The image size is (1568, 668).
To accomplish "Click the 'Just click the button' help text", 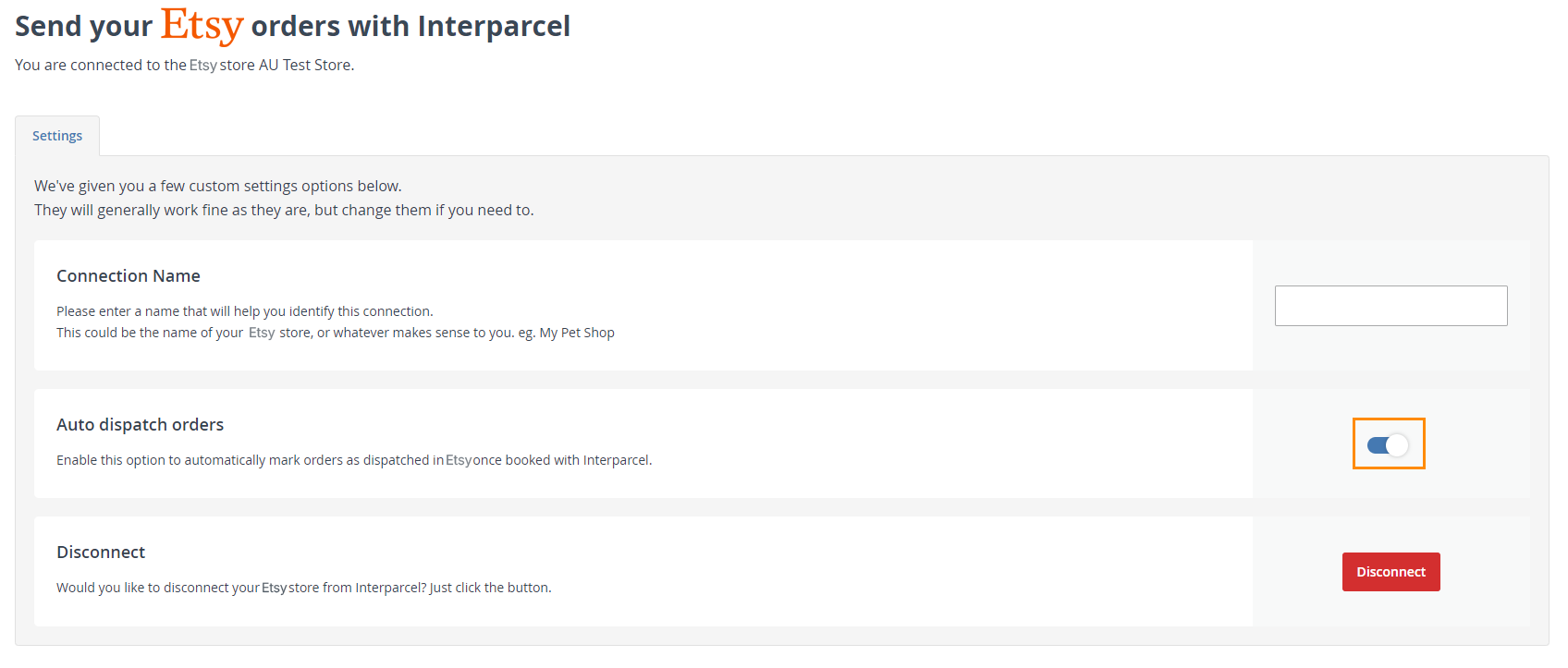I will click(490, 588).
